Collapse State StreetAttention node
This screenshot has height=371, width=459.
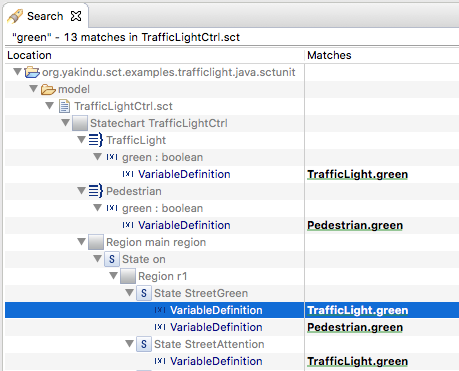pyautogui.click(x=129, y=343)
